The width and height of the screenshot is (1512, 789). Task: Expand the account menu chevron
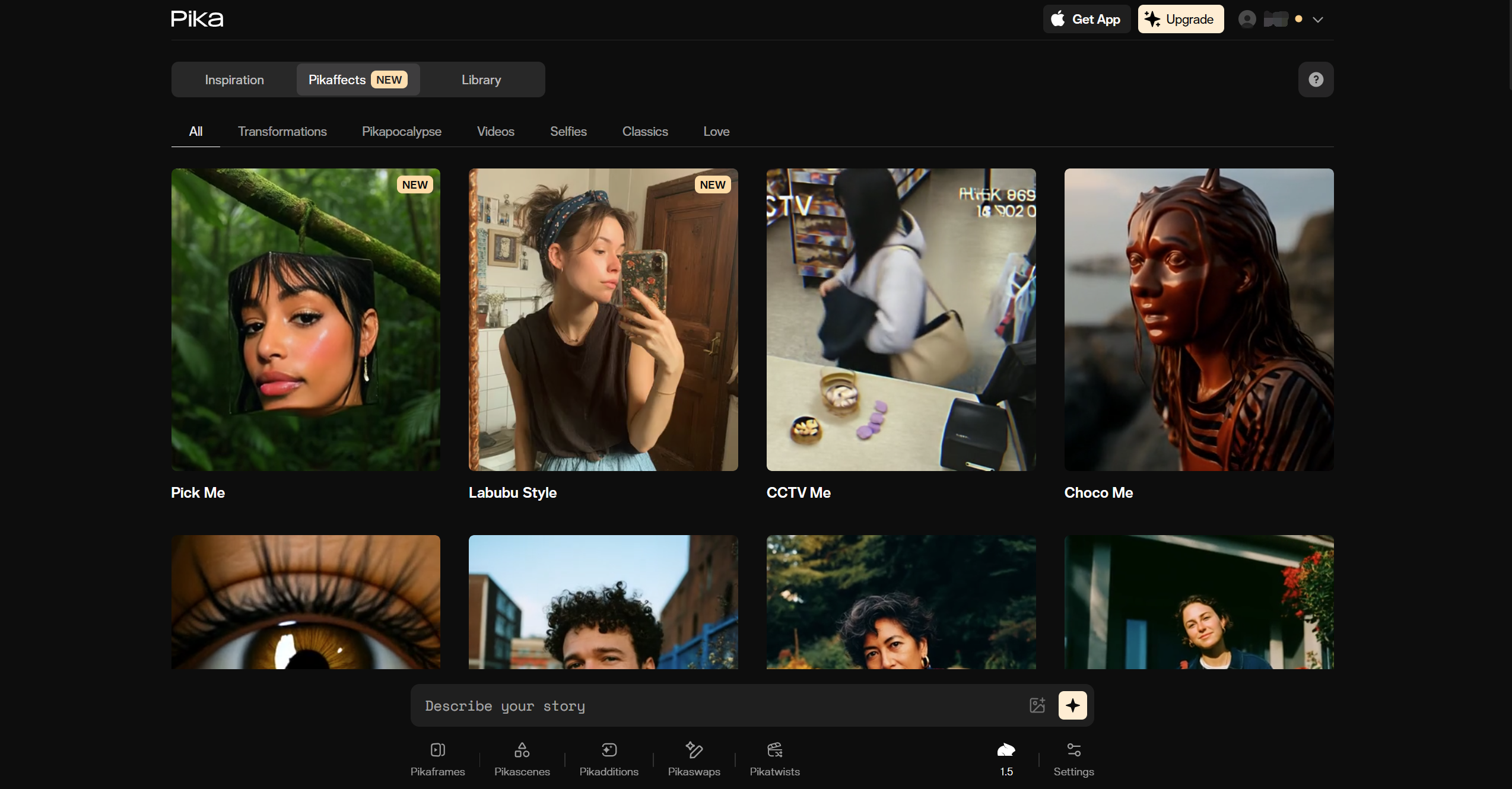point(1318,20)
